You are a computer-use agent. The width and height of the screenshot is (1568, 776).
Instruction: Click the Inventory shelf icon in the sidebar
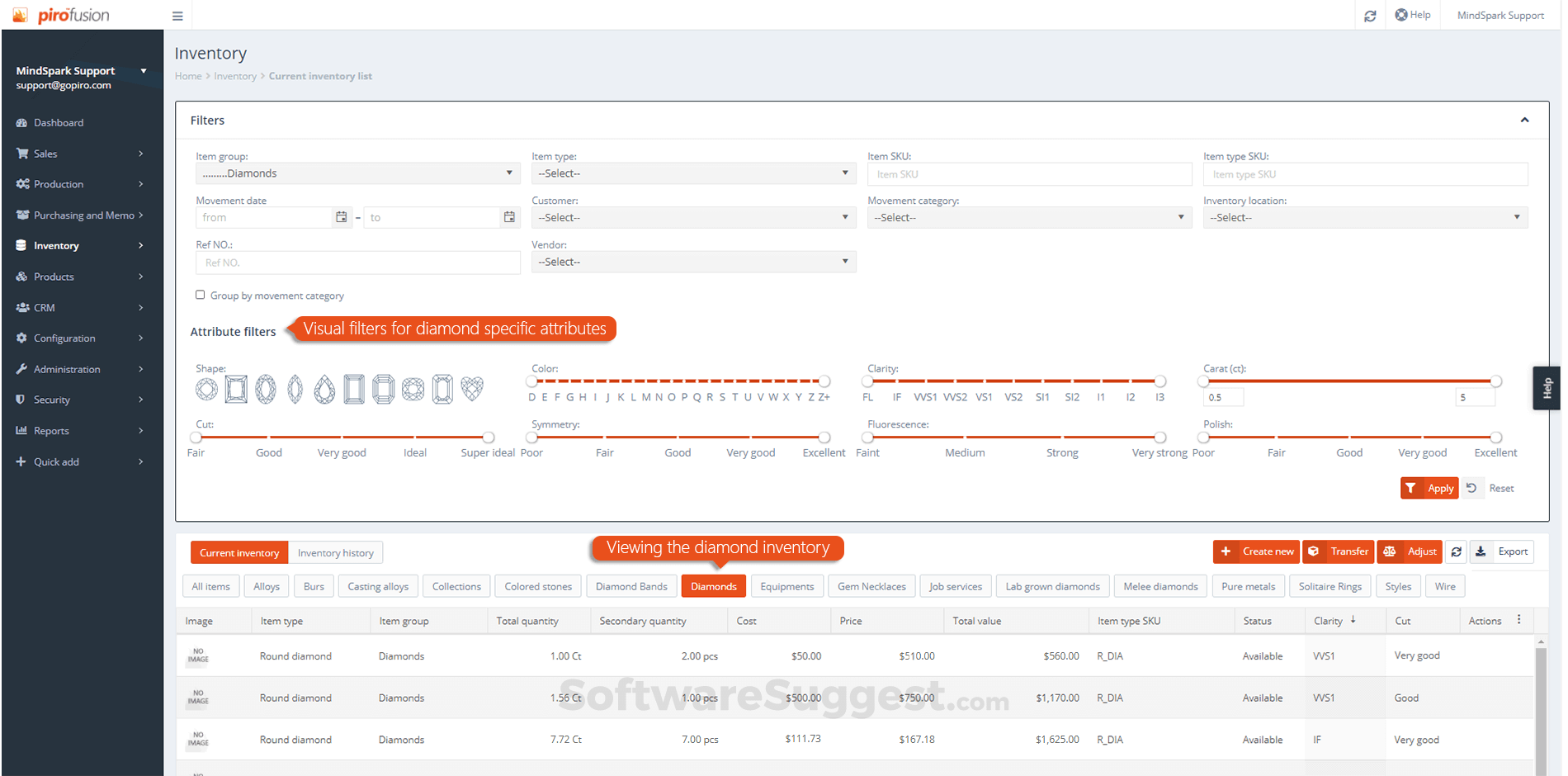point(21,245)
